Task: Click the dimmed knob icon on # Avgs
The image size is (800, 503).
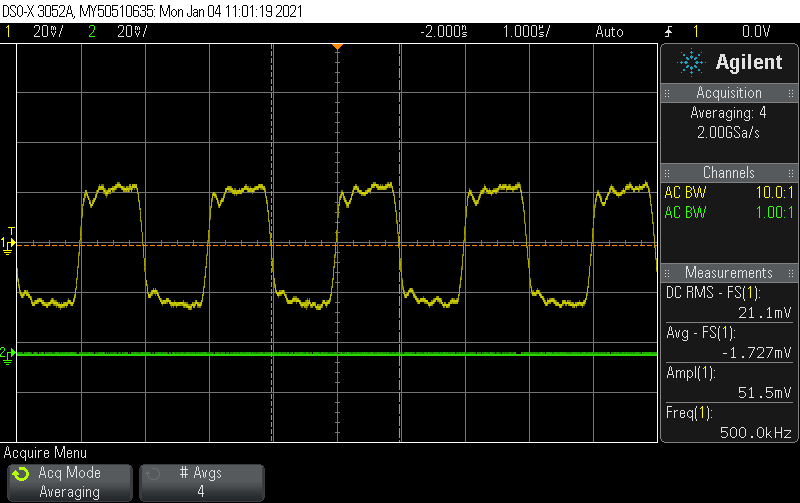Action: 153,473
